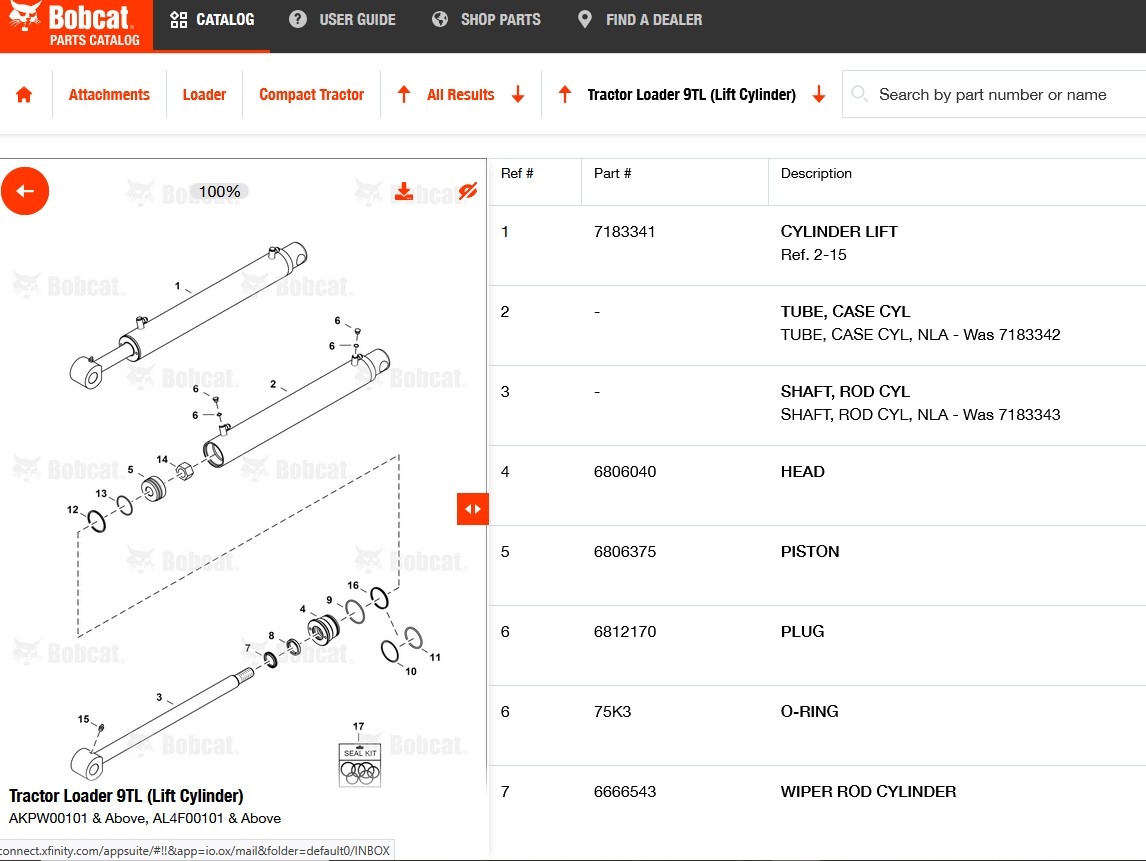The image size is (1146, 861).
Task: Select part number 6666543
Action: [x=625, y=792]
